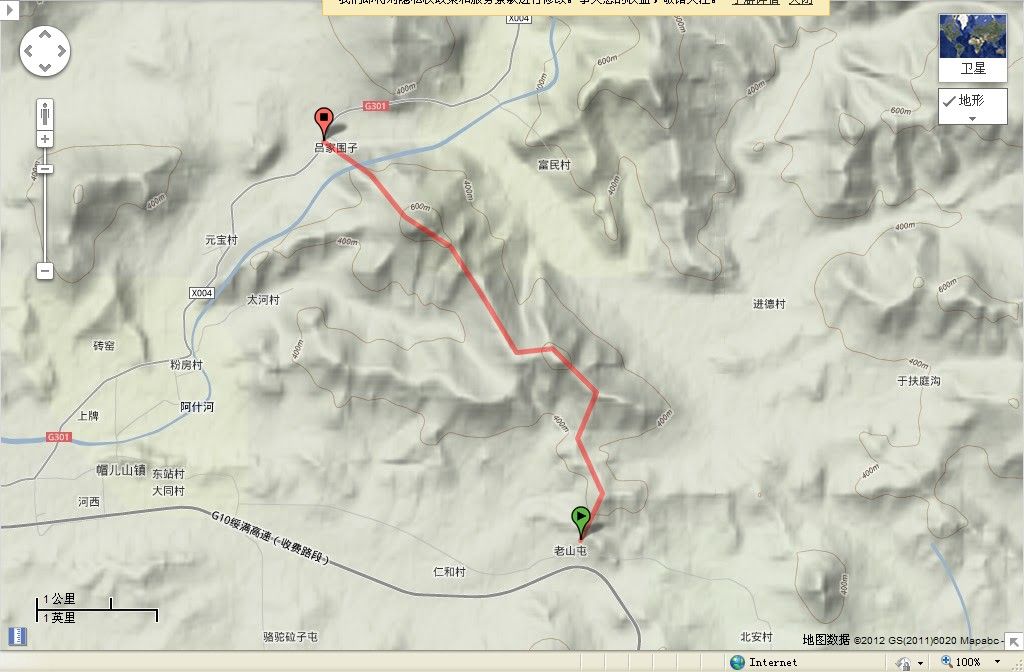
Task: Click the red destination marker at 吕家围子
Action: 324,123
